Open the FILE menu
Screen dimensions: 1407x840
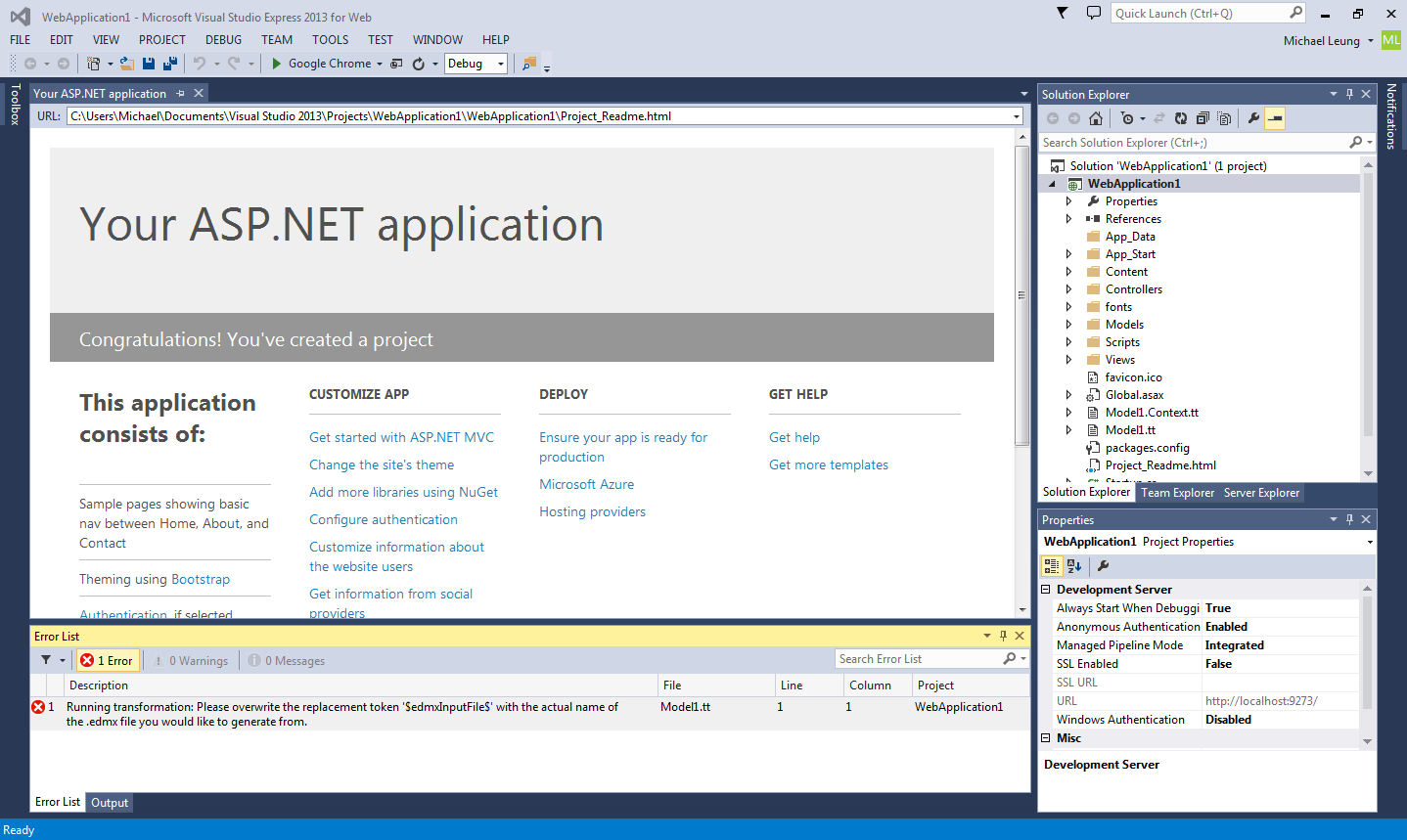coord(21,40)
